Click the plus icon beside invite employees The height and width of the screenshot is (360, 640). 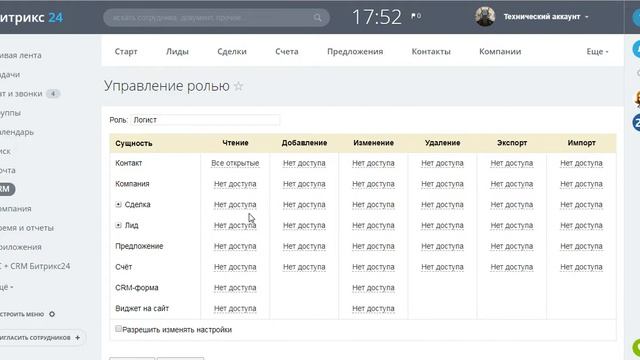tap(78, 338)
